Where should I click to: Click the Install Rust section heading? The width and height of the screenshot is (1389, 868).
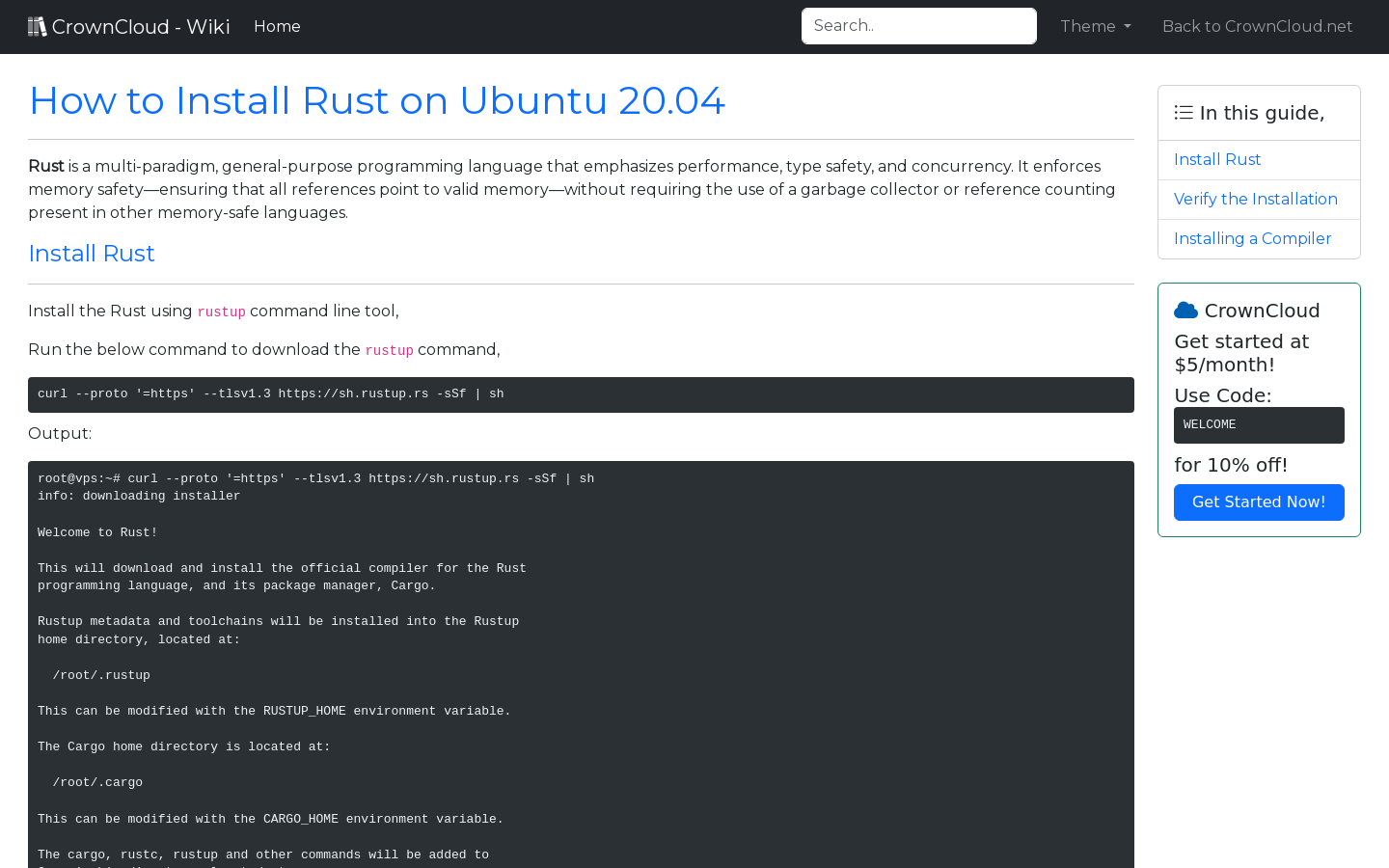click(x=92, y=254)
